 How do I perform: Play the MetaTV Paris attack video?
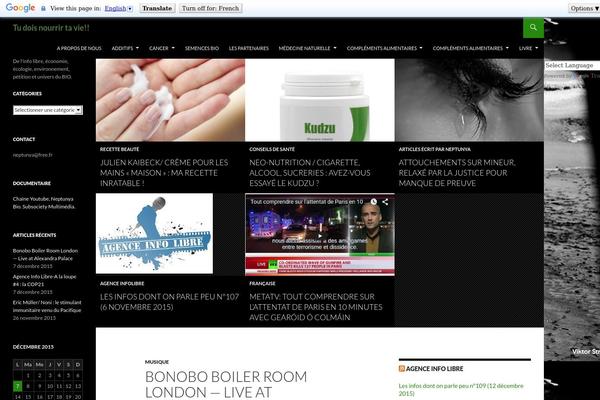pyautogui.click(x=320, y=234)
